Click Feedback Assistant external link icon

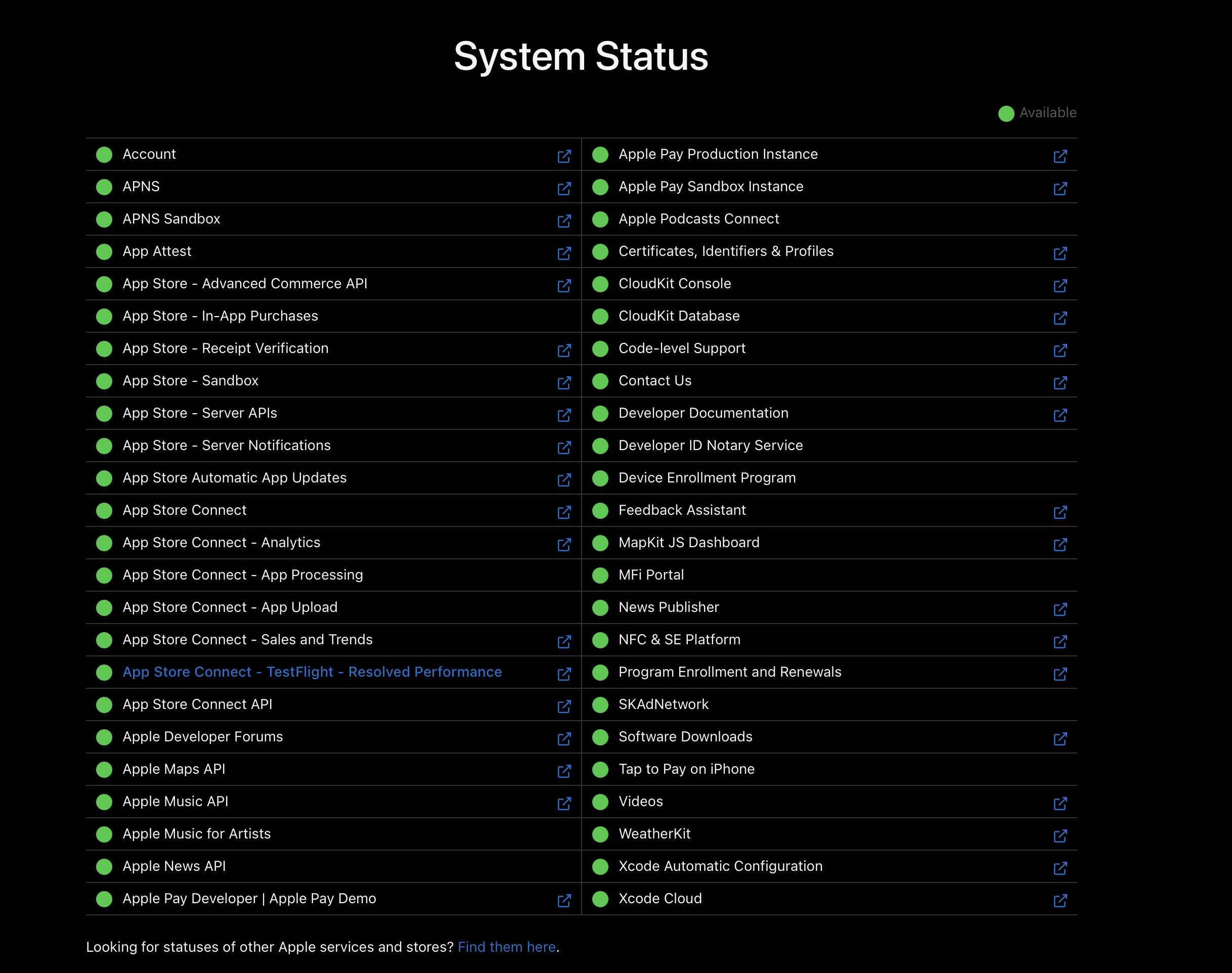tap(1060, 512)
